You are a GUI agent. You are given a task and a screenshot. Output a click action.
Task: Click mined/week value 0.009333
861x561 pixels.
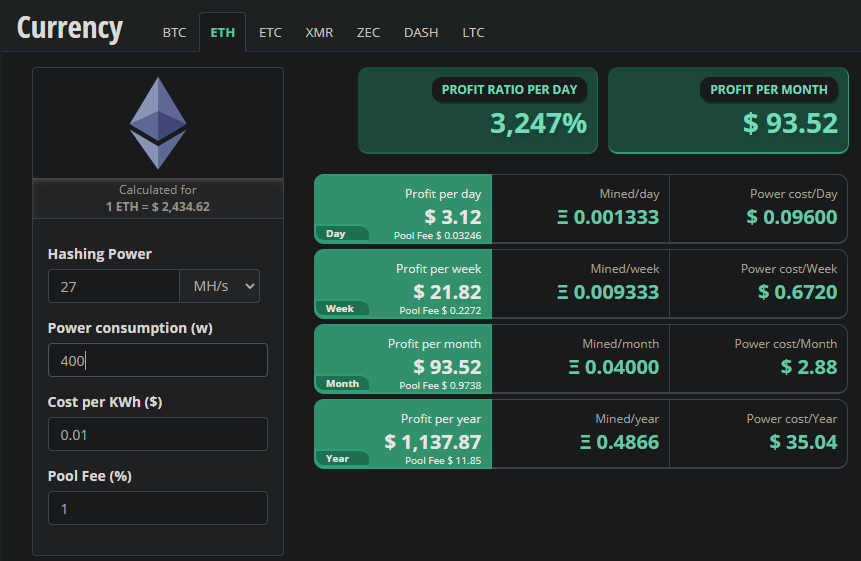point(608,292)
